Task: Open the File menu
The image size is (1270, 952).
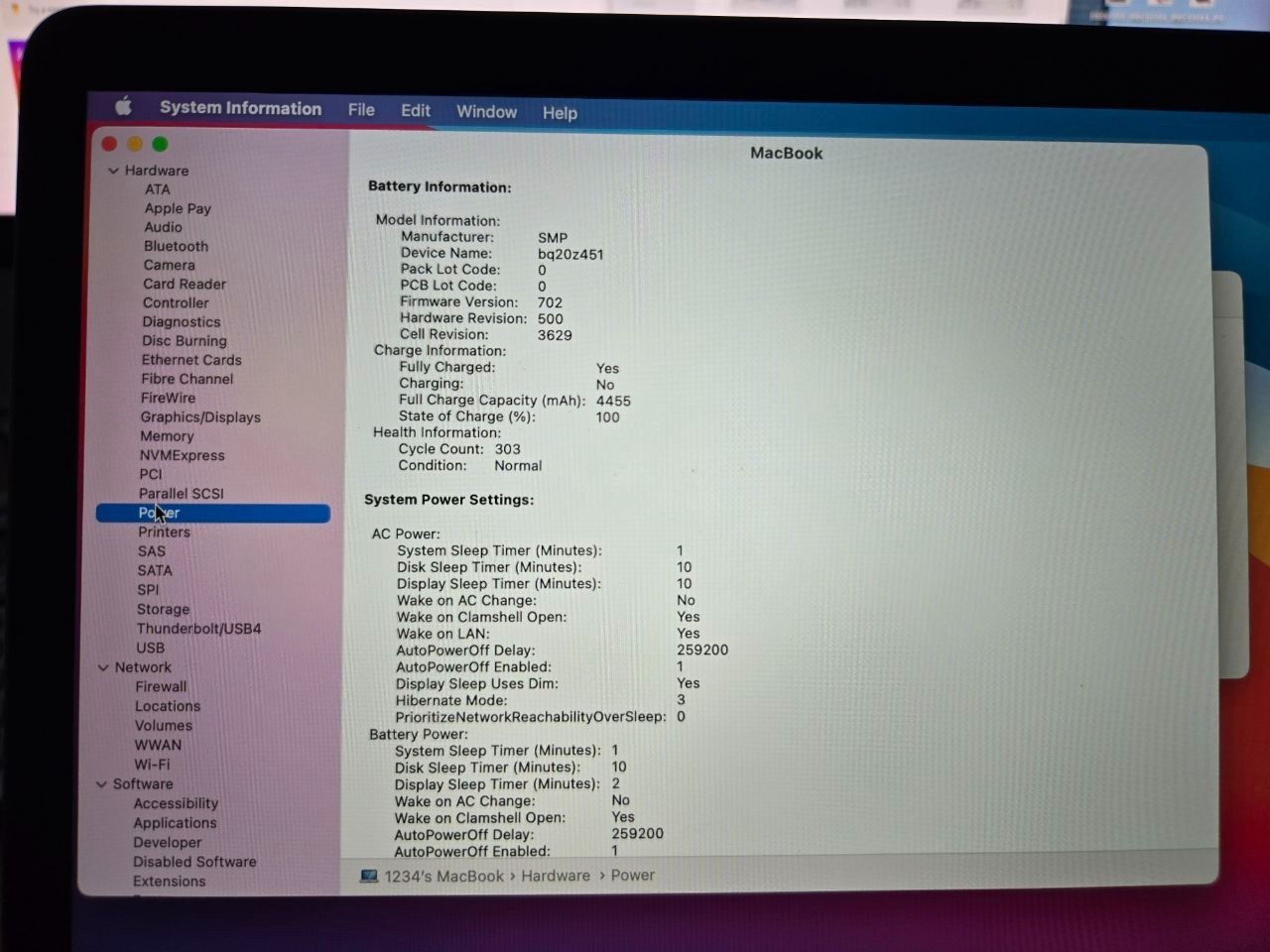Action: point(361,109)
